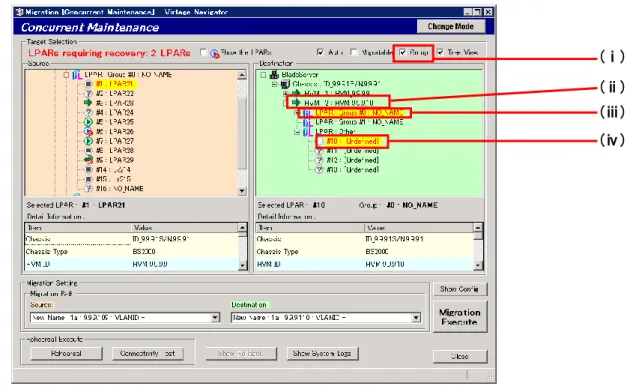
Task: Click the Connectivity Test button
Action: 147,354
